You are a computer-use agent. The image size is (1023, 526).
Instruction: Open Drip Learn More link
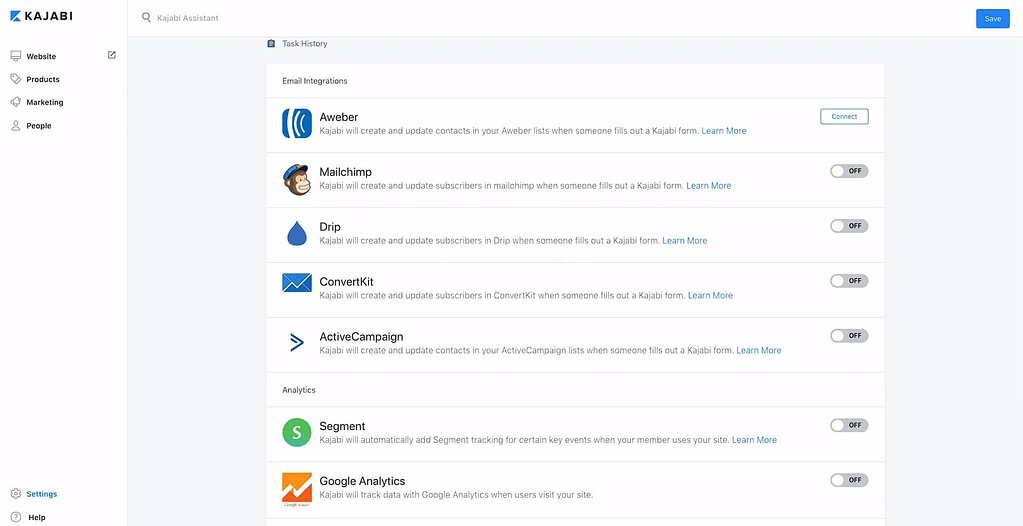pos(684,240)
